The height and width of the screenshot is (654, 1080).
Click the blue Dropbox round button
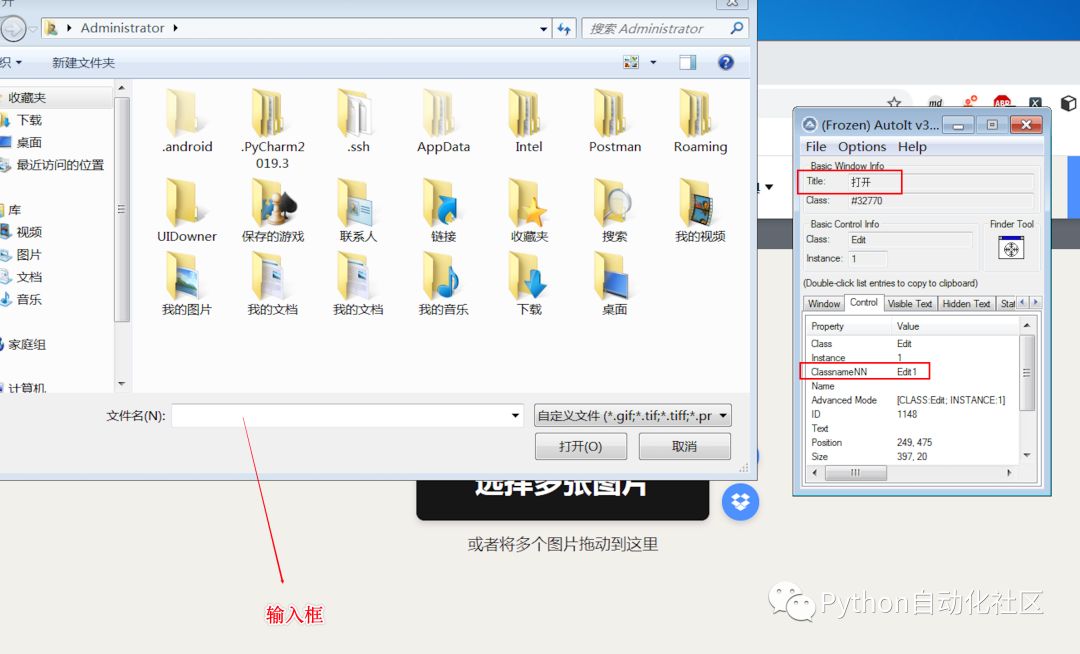point(740,502)
